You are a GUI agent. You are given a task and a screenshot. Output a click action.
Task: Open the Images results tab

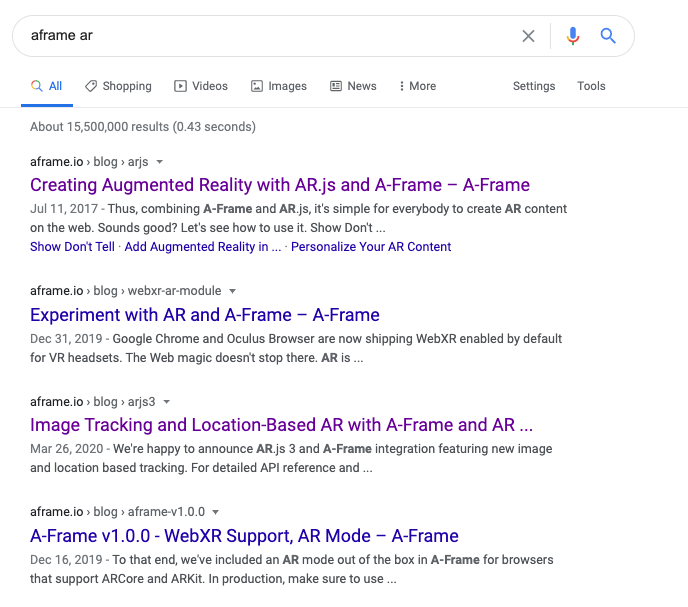pos(279,86)
